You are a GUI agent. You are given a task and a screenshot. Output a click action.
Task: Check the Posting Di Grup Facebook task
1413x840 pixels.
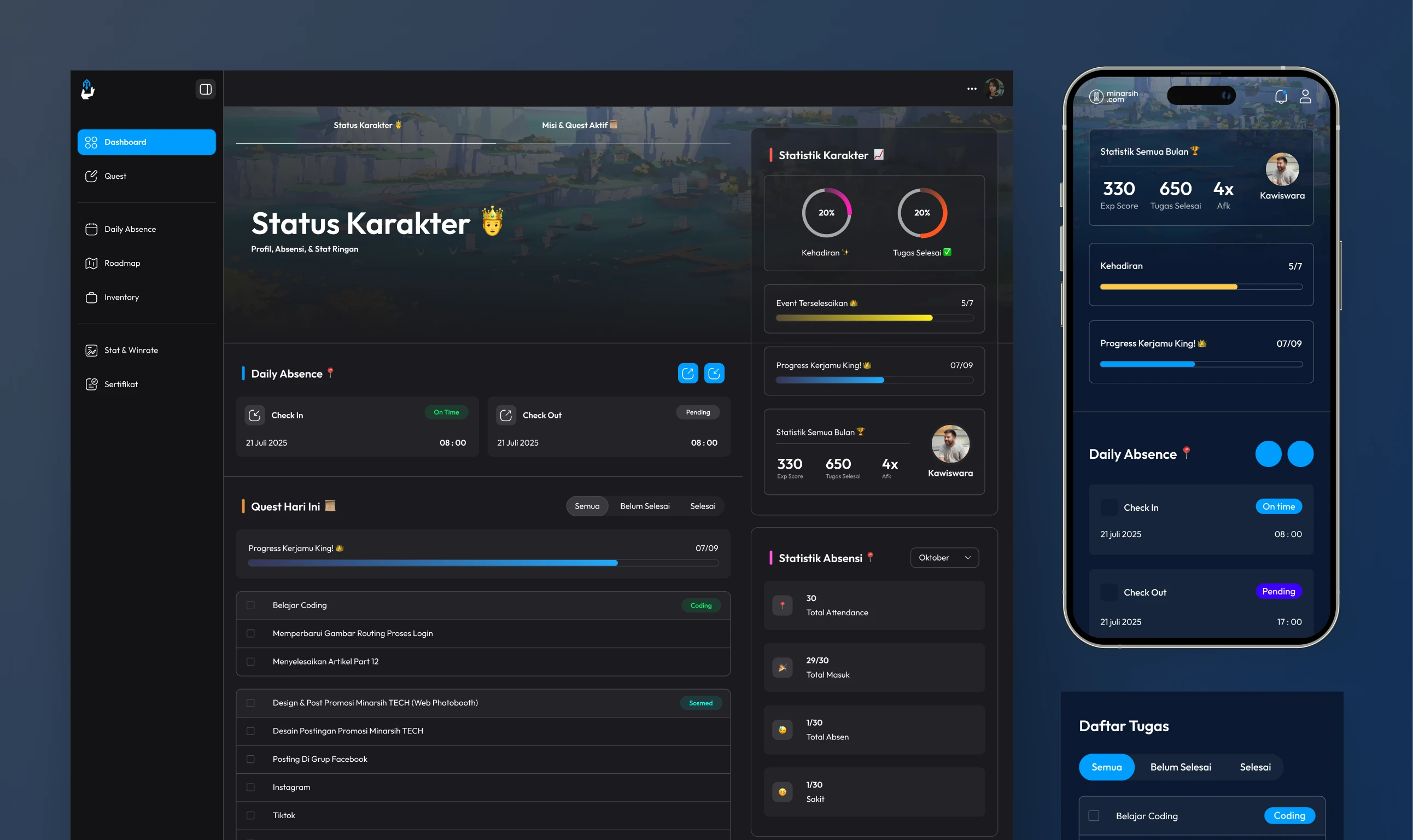click(250, 759)
